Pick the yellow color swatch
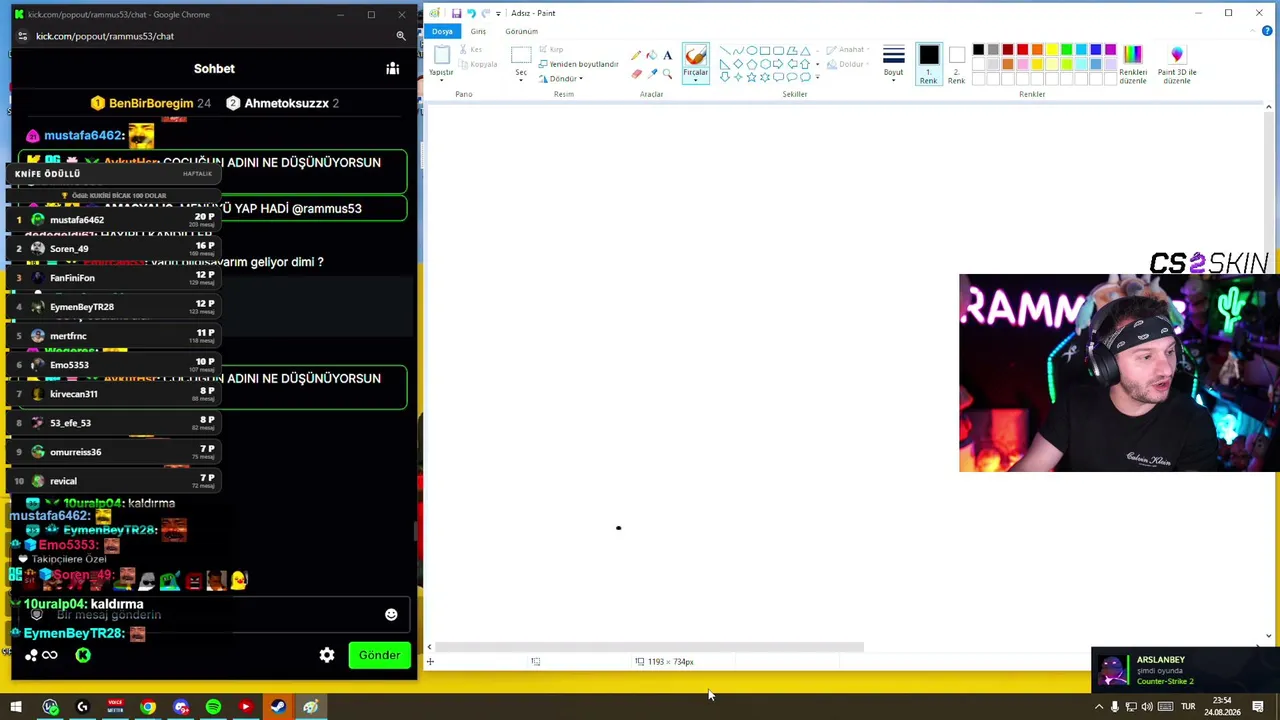Image resolution: width=1280 pixels, height=720 pixels. [x=1051, y=50]
